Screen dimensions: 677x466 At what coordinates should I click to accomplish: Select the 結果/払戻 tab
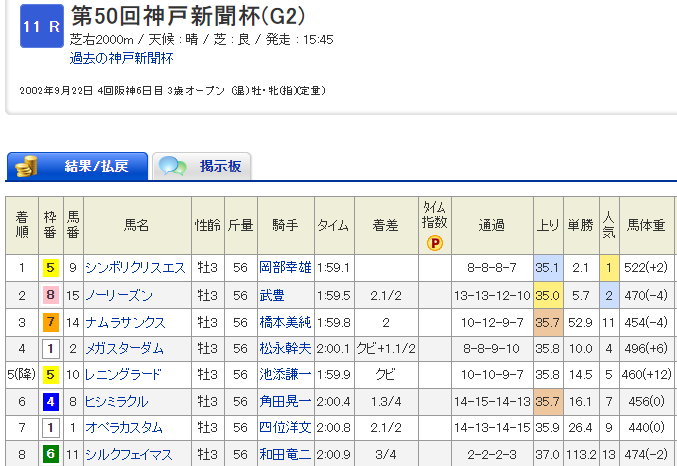click(78, 166)
